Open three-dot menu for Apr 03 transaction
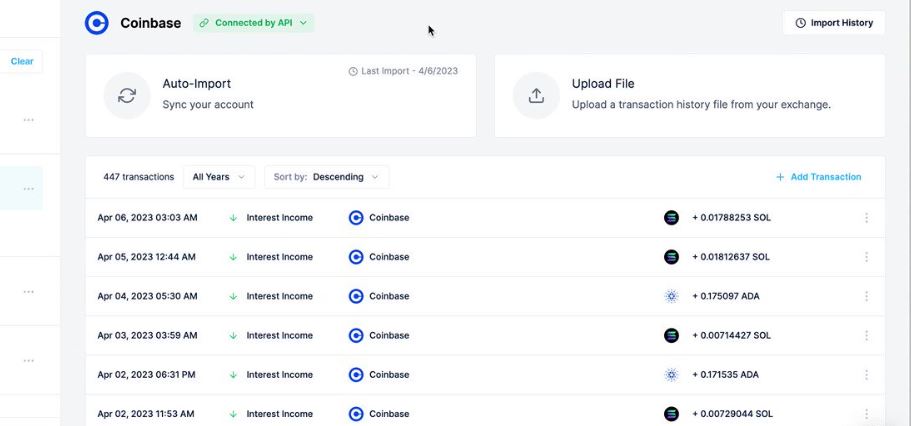 (866, 336)
